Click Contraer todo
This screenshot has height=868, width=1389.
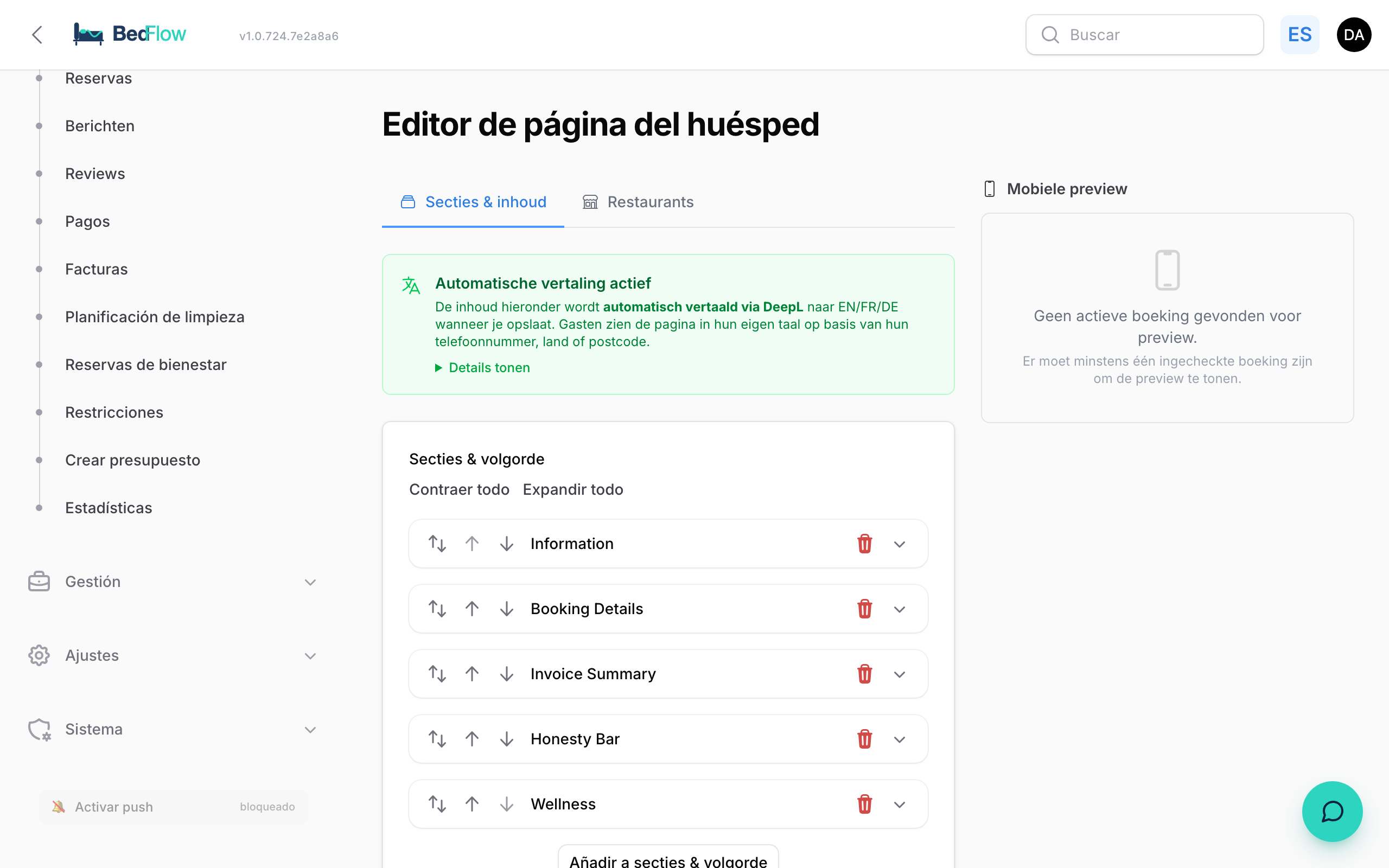click(x=459, y=489)
